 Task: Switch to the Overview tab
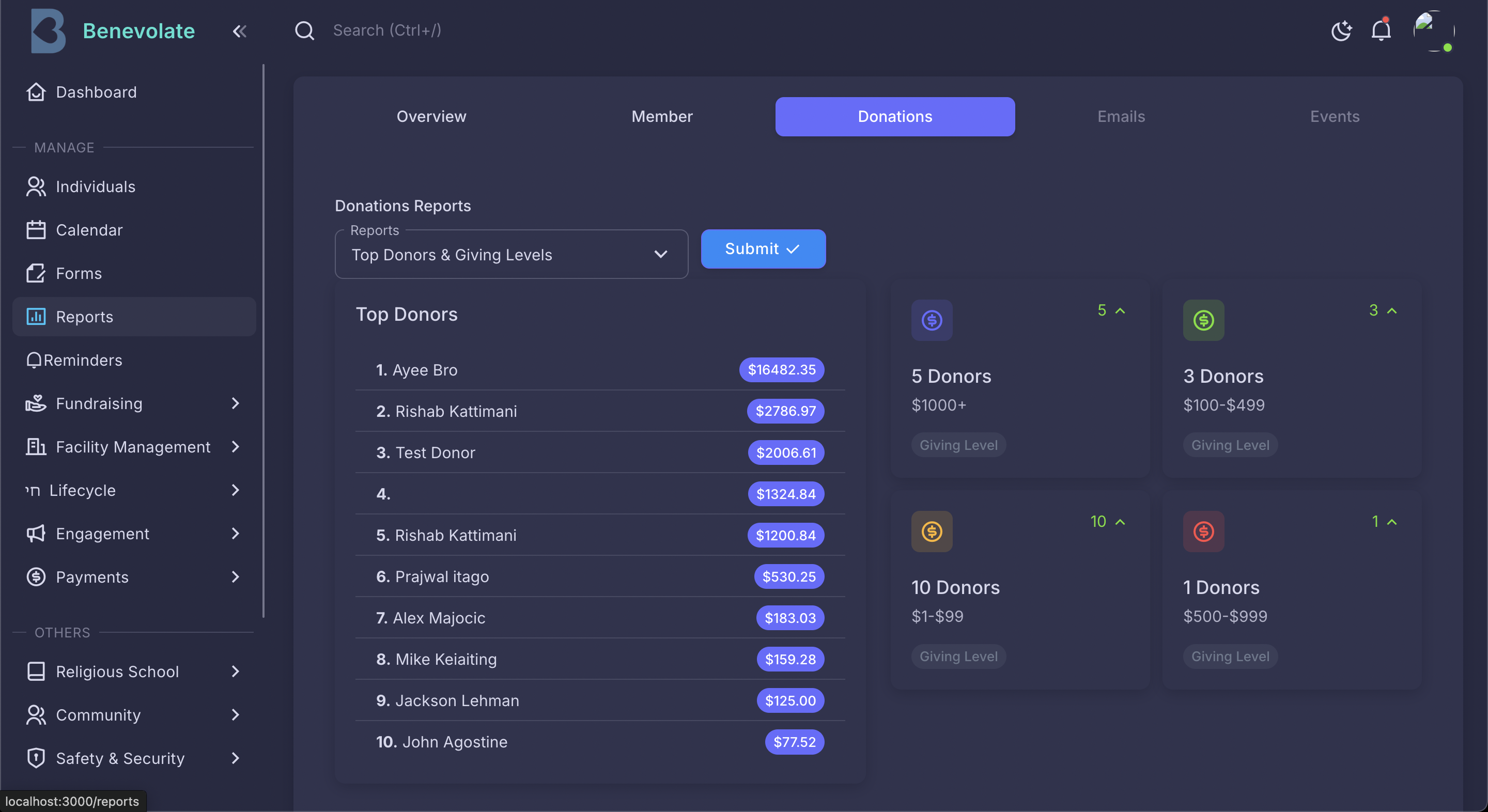(x=431, y=116)
